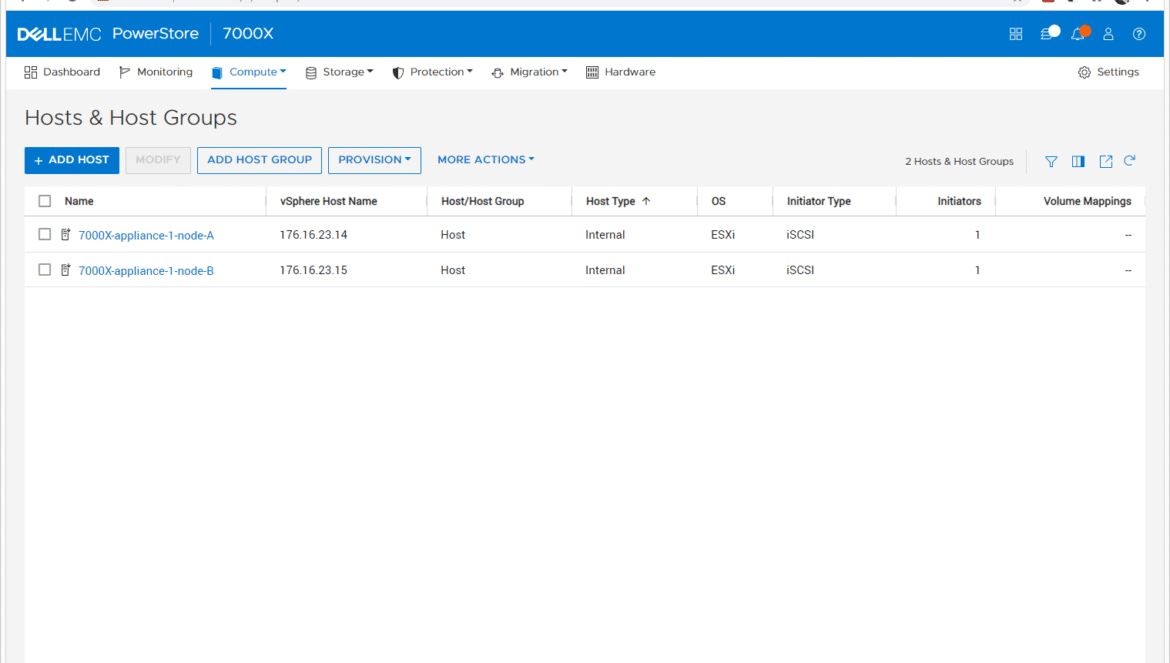The width and height of the screenshot is (1170, 663).
Task: Expand the Storage menu
Action: click(x=340, y=72)
